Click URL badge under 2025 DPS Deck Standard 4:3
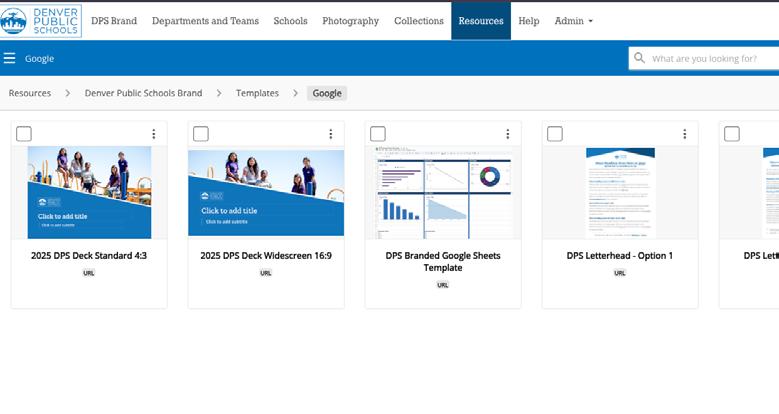The width and height of the screenshot is (779, 414). point(89,273)
